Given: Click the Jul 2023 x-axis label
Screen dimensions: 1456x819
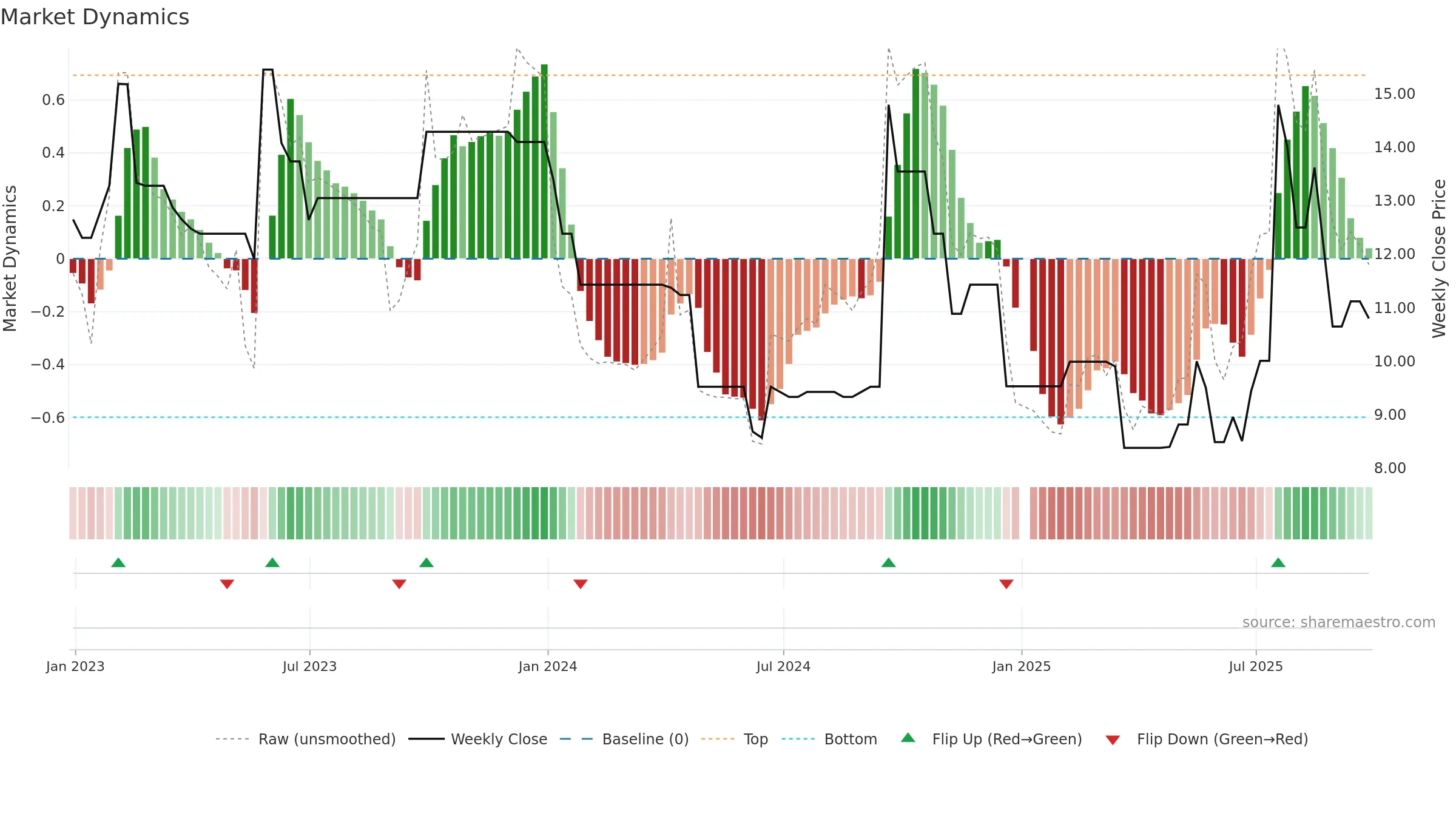Looking at the screenshot, I should pos(309,666).
